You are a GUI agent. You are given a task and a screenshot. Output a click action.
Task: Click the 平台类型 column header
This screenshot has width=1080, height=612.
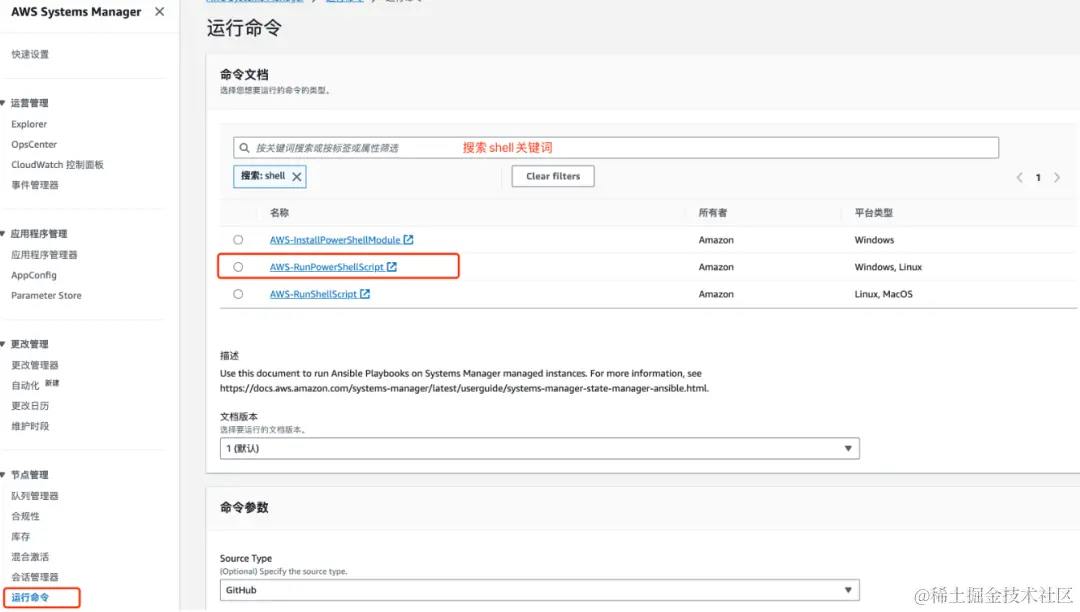point(873,213)
